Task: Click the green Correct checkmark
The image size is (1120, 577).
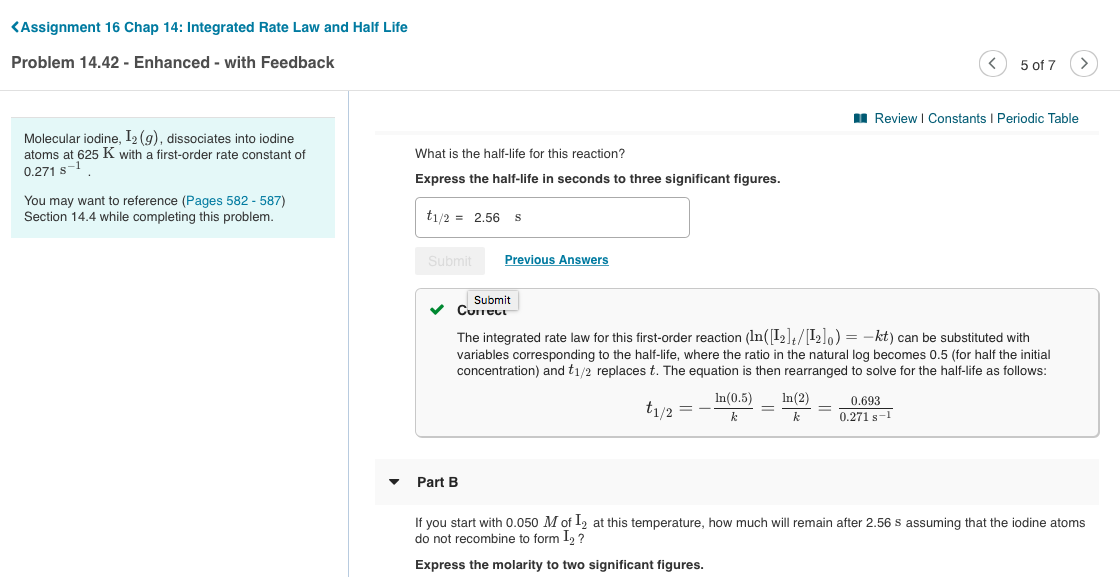Action: tap(435, 309)
